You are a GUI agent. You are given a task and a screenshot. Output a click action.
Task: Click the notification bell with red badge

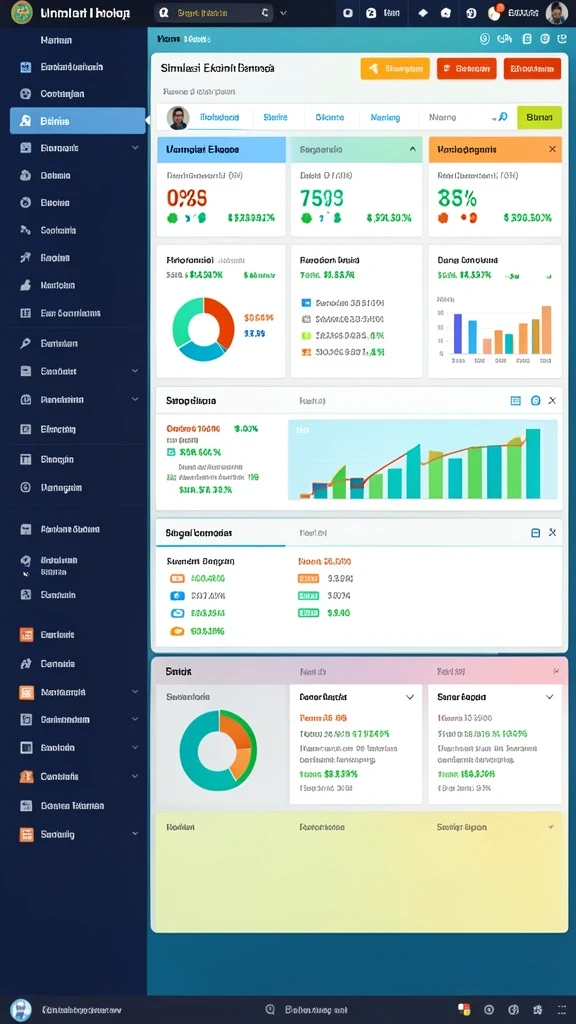click(494, 12)
